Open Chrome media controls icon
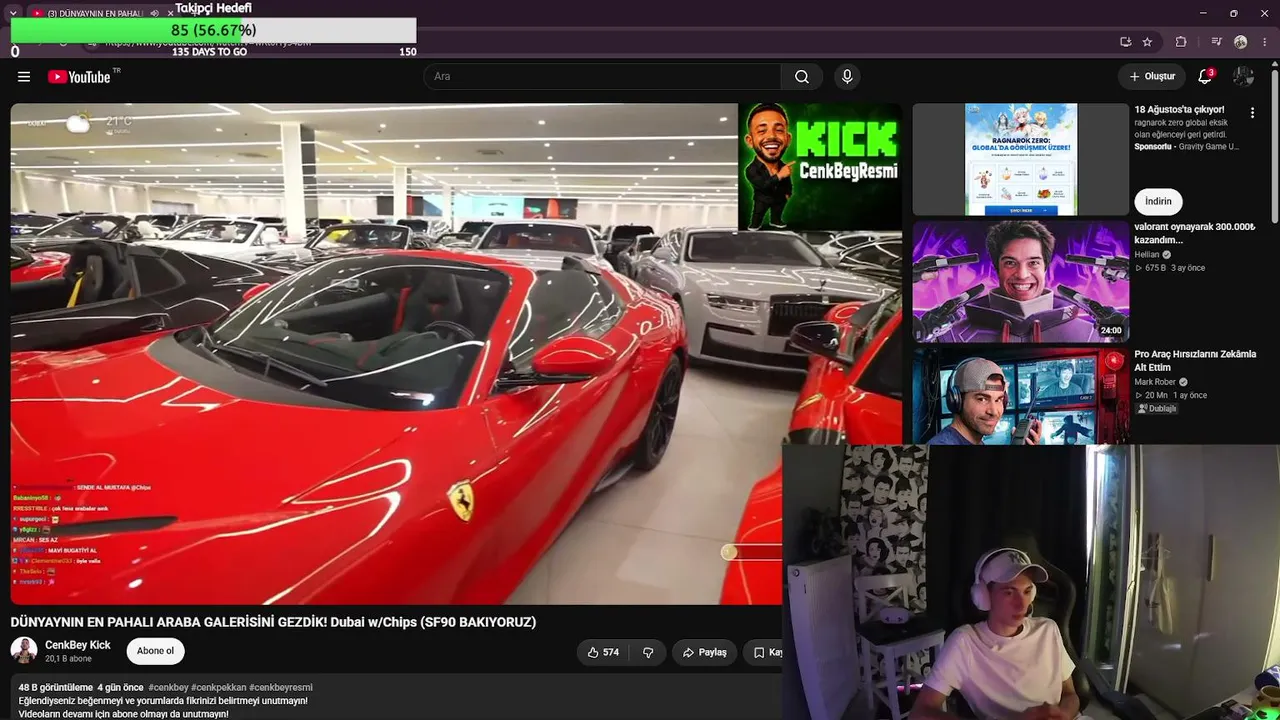Image resolution: width=1280 pixels, height=720 pixels. point(1216,42)
